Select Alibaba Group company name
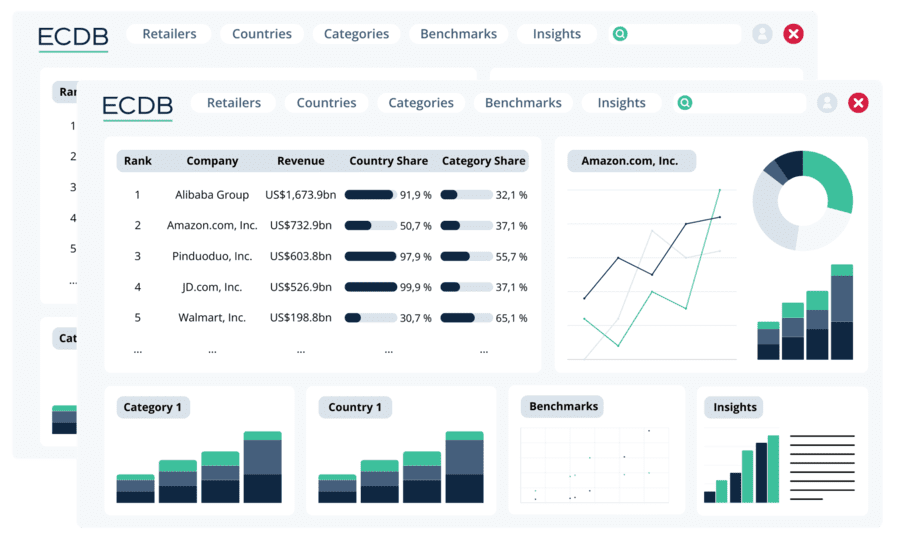Viewport: 900px width, 539px height. [212, 195]
